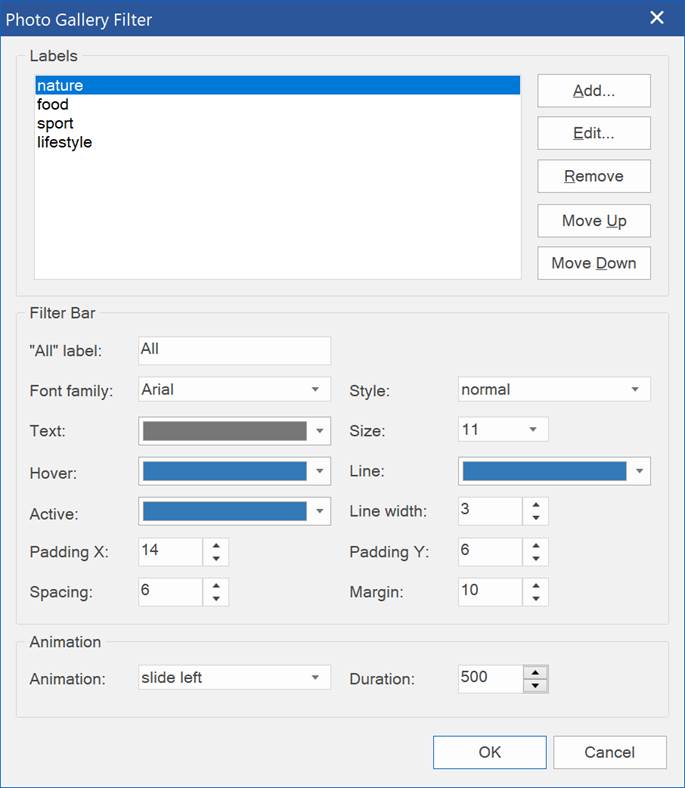Remove the selected label
Viewport: 685px width, 788px height.
click(594, 176)
